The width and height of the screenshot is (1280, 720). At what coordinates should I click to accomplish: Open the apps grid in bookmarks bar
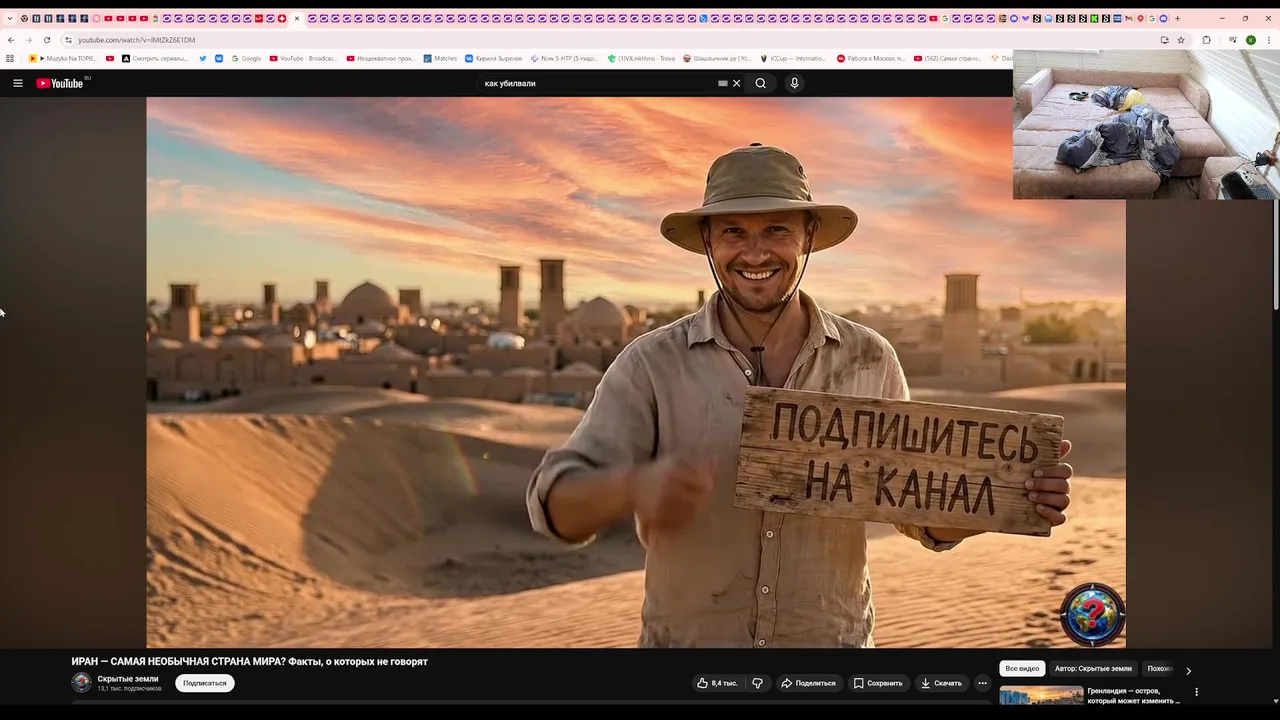point(10,58)
